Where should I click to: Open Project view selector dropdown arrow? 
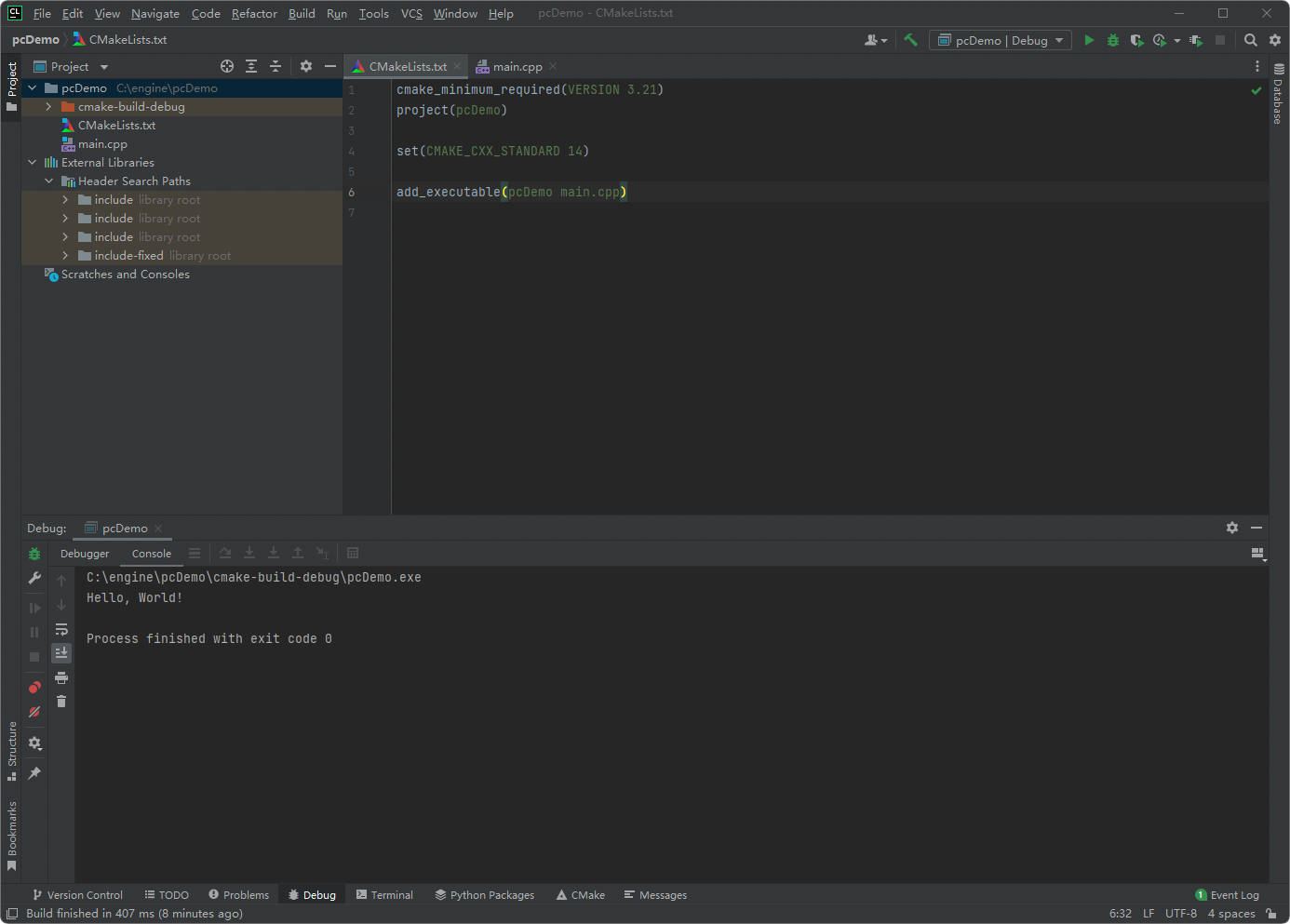pyautogui.click(x=104, y=67)
